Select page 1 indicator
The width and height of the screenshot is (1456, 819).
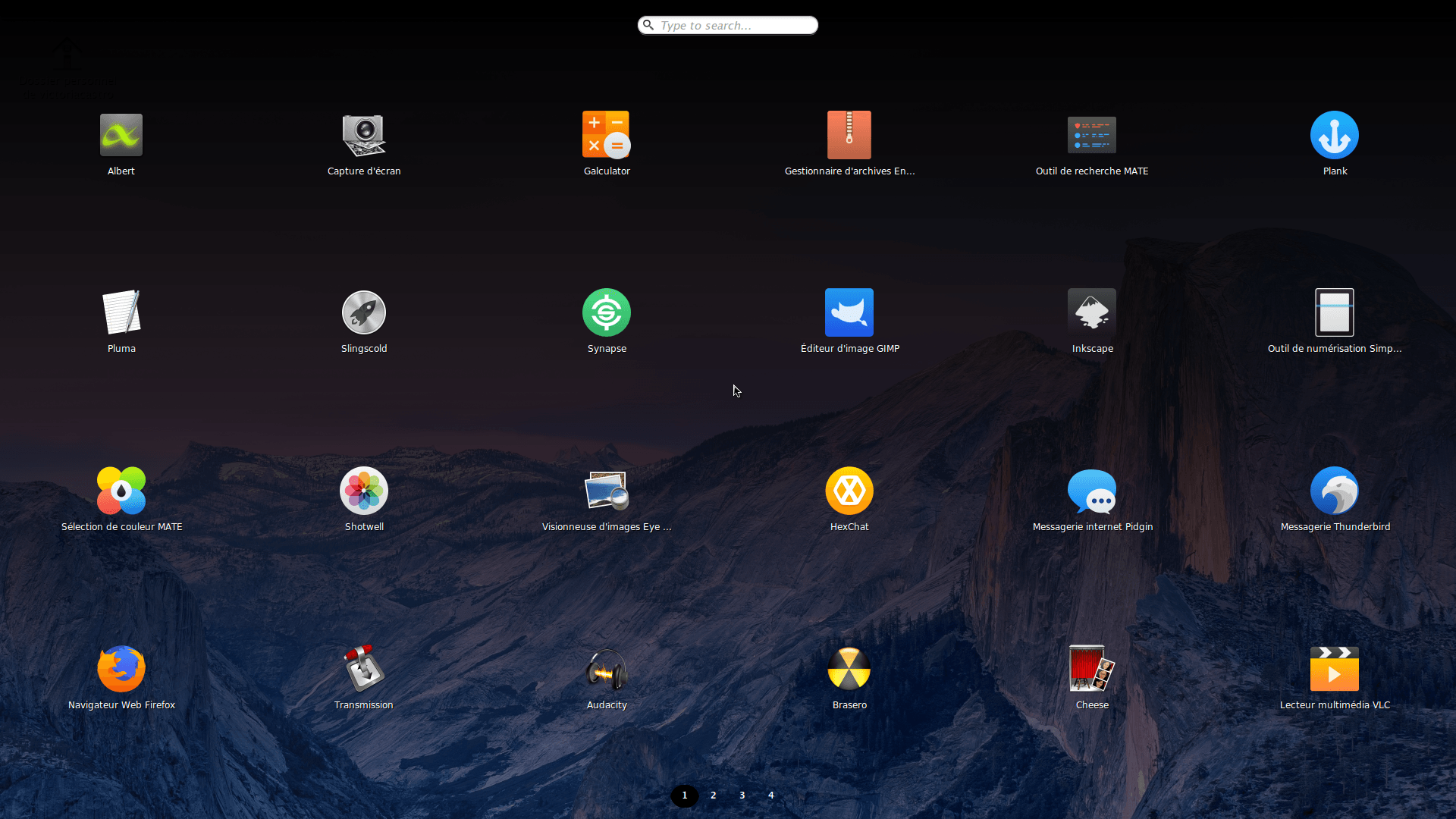[x=684, y=795]
